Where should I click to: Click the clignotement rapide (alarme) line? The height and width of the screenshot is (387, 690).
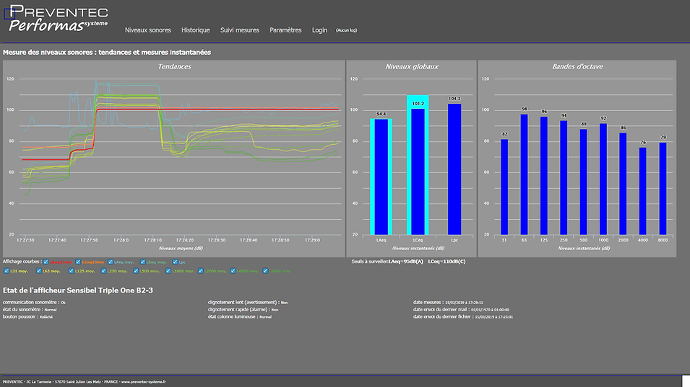pyautogui.click(x=243, y=310)
